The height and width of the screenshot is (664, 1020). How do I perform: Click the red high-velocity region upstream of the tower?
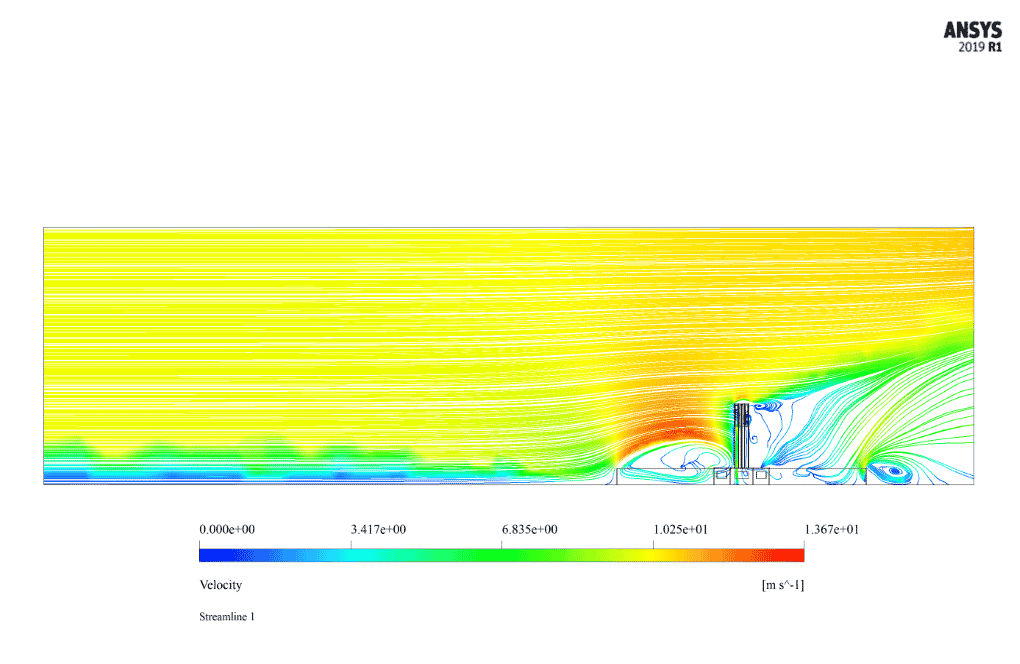coord(660,430)
